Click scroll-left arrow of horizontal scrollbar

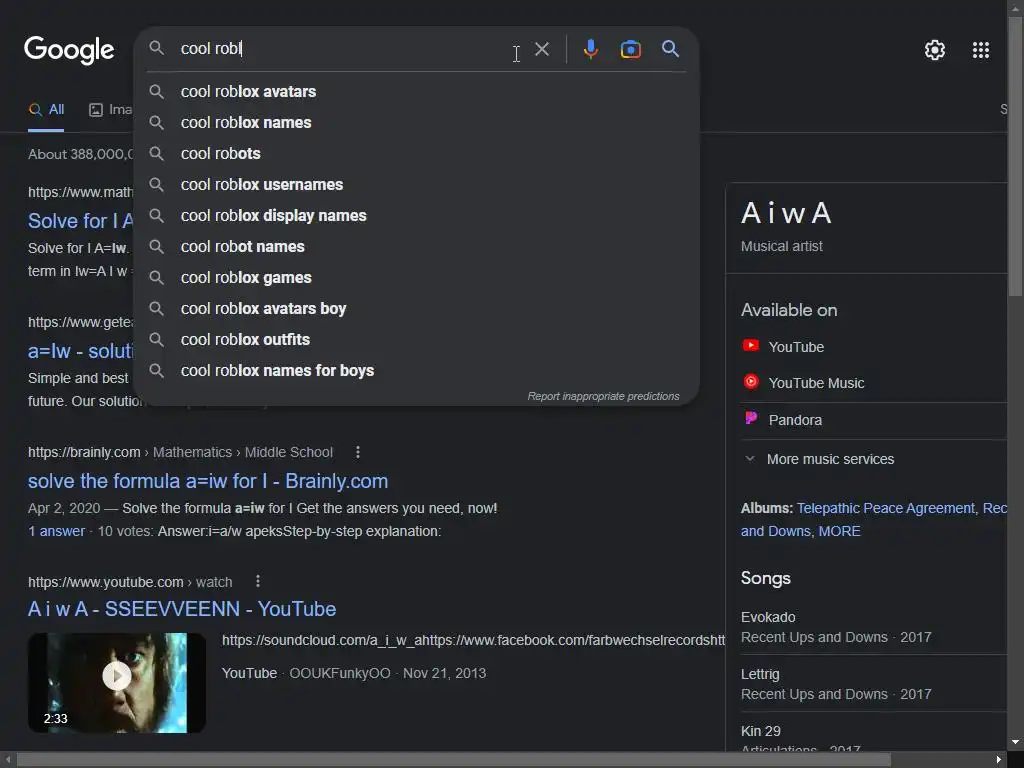7,760
